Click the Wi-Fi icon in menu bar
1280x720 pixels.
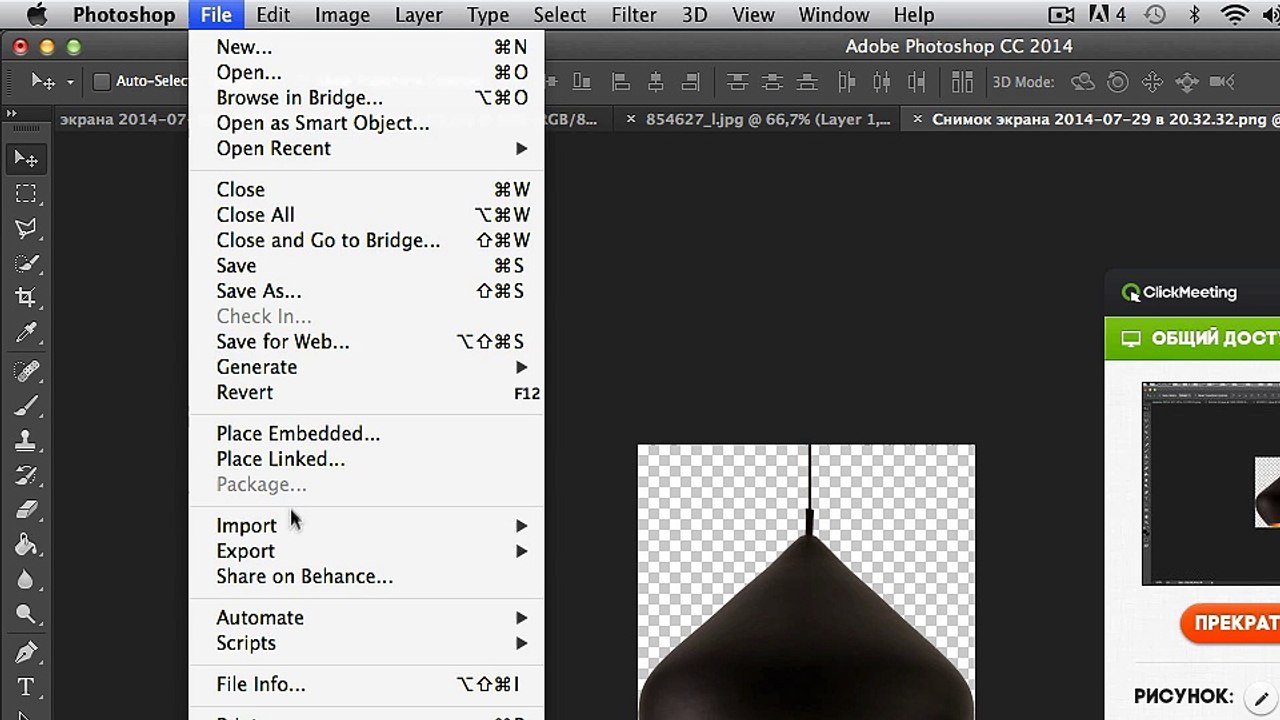[1235, 15]
